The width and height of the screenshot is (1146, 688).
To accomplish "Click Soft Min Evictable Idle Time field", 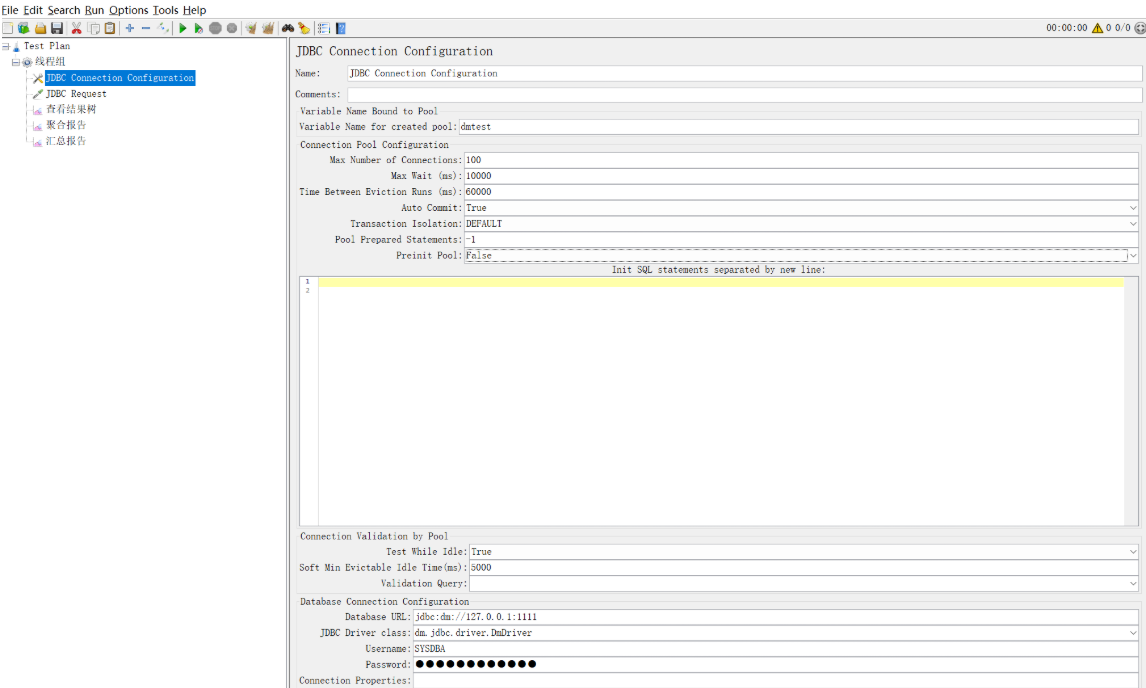I will [804, 567].
